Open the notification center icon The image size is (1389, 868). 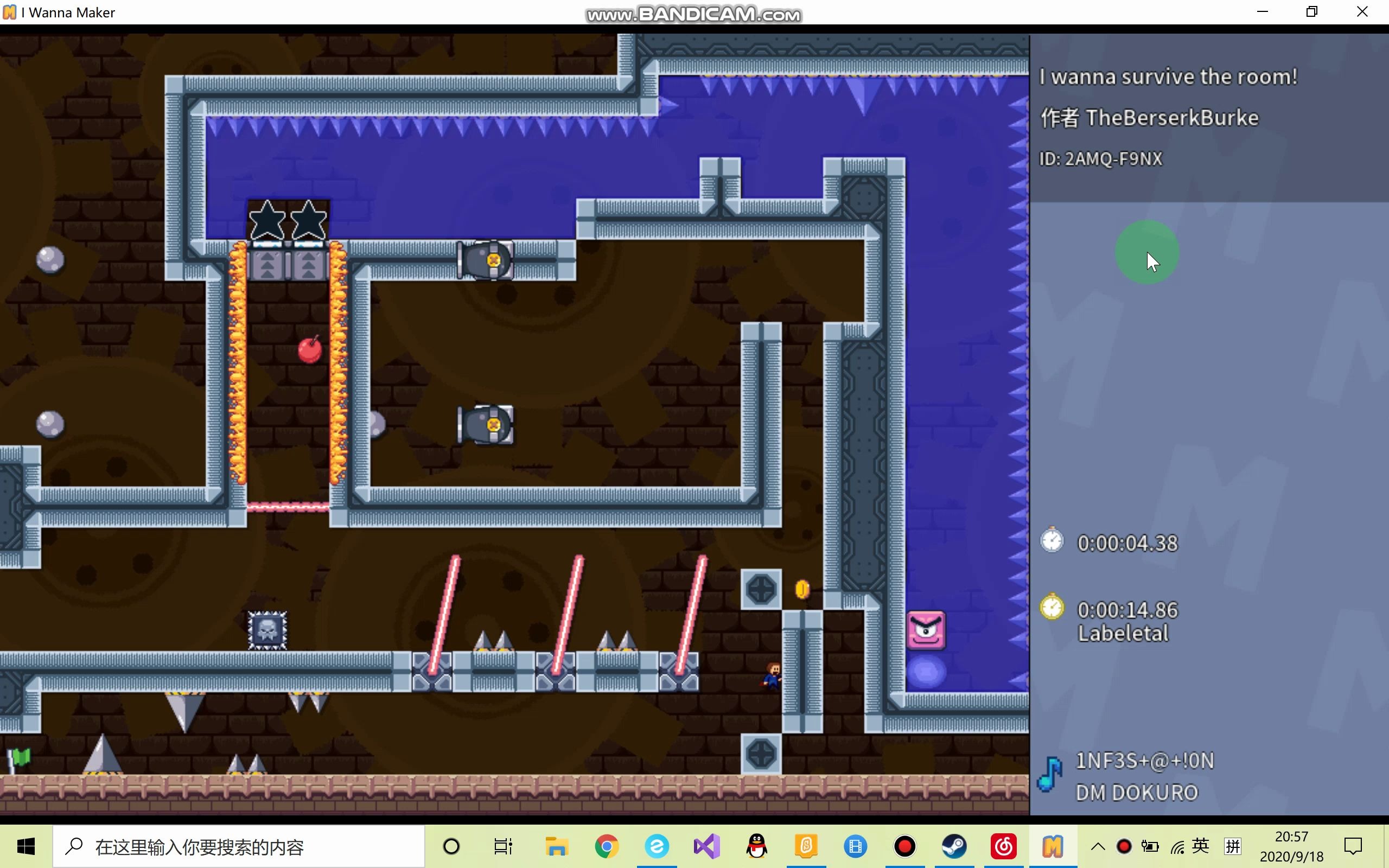(x=1353, y=846)
